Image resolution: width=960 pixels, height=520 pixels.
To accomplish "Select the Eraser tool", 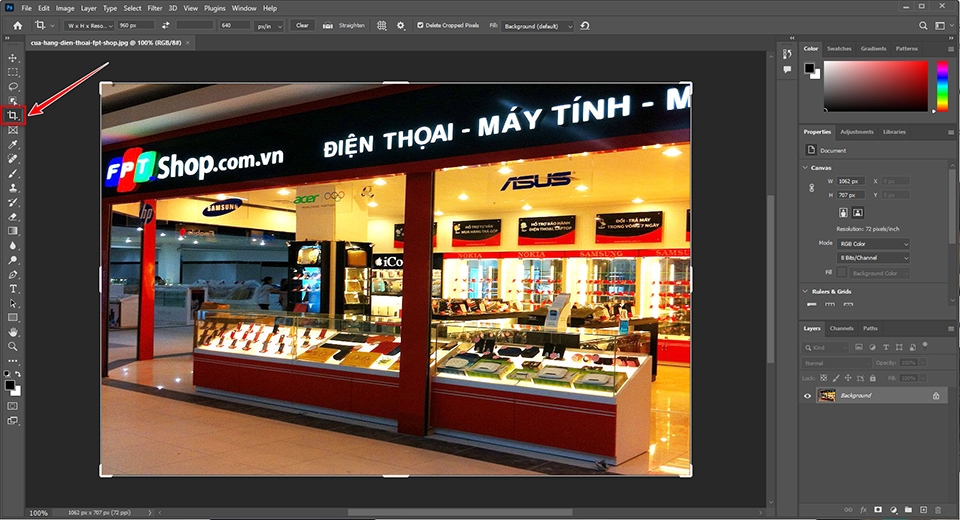I will pos(13,217).
